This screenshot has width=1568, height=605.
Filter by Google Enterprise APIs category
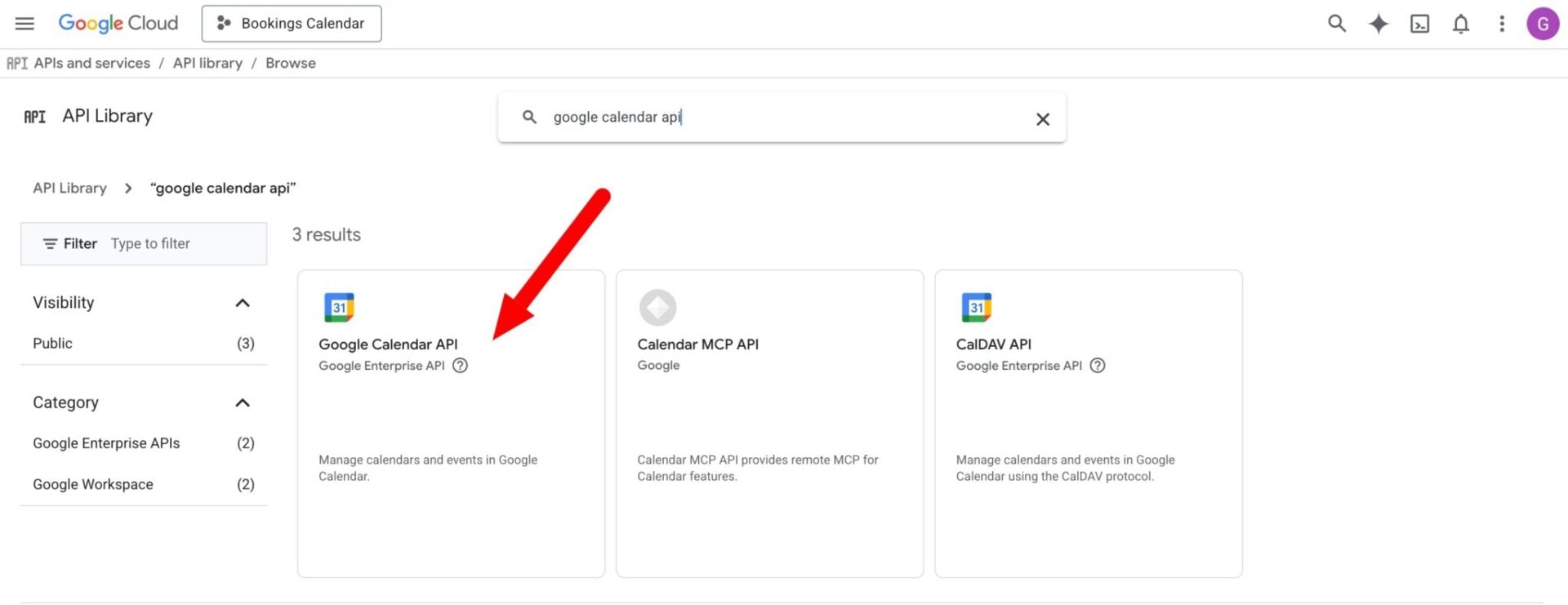pyautogui.click(x=143, y=443)
